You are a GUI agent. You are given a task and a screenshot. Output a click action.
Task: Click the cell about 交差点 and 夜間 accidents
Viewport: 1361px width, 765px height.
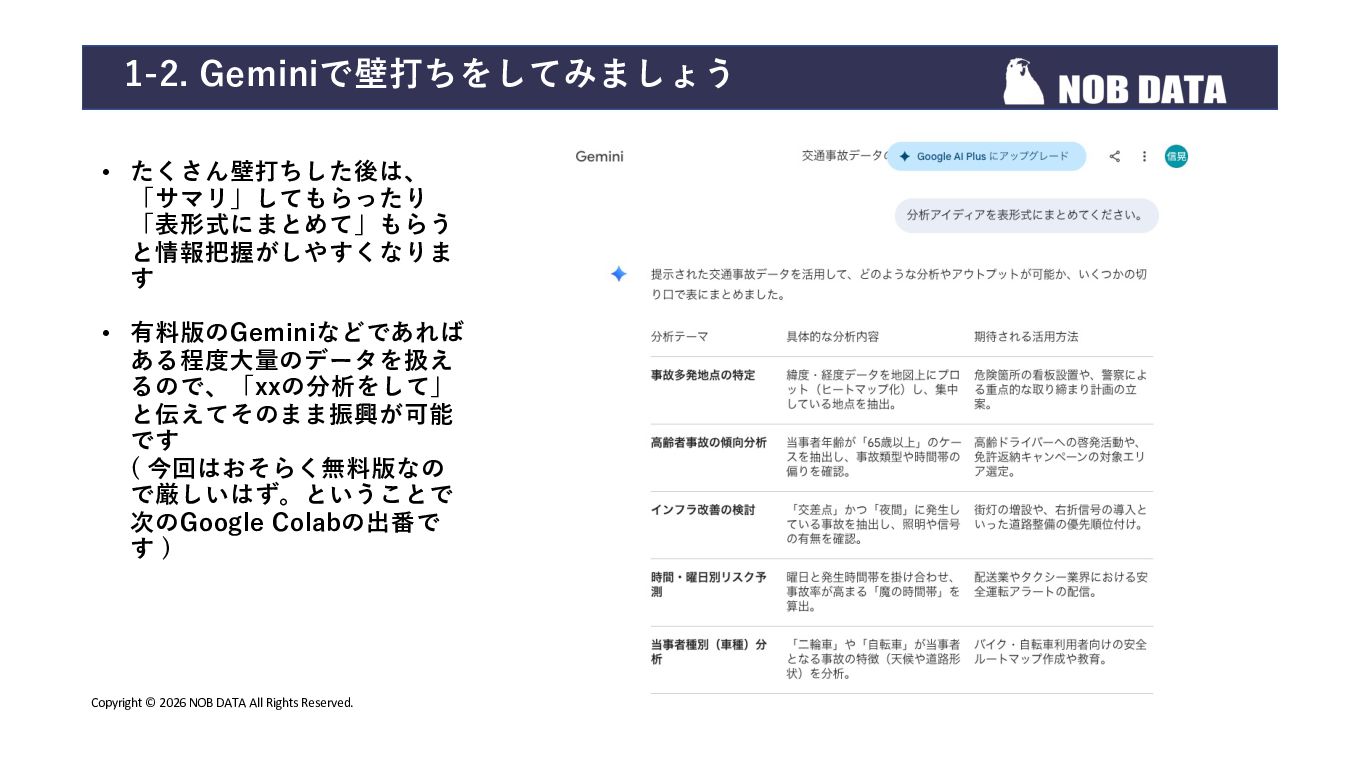click(x=873, y=524)
